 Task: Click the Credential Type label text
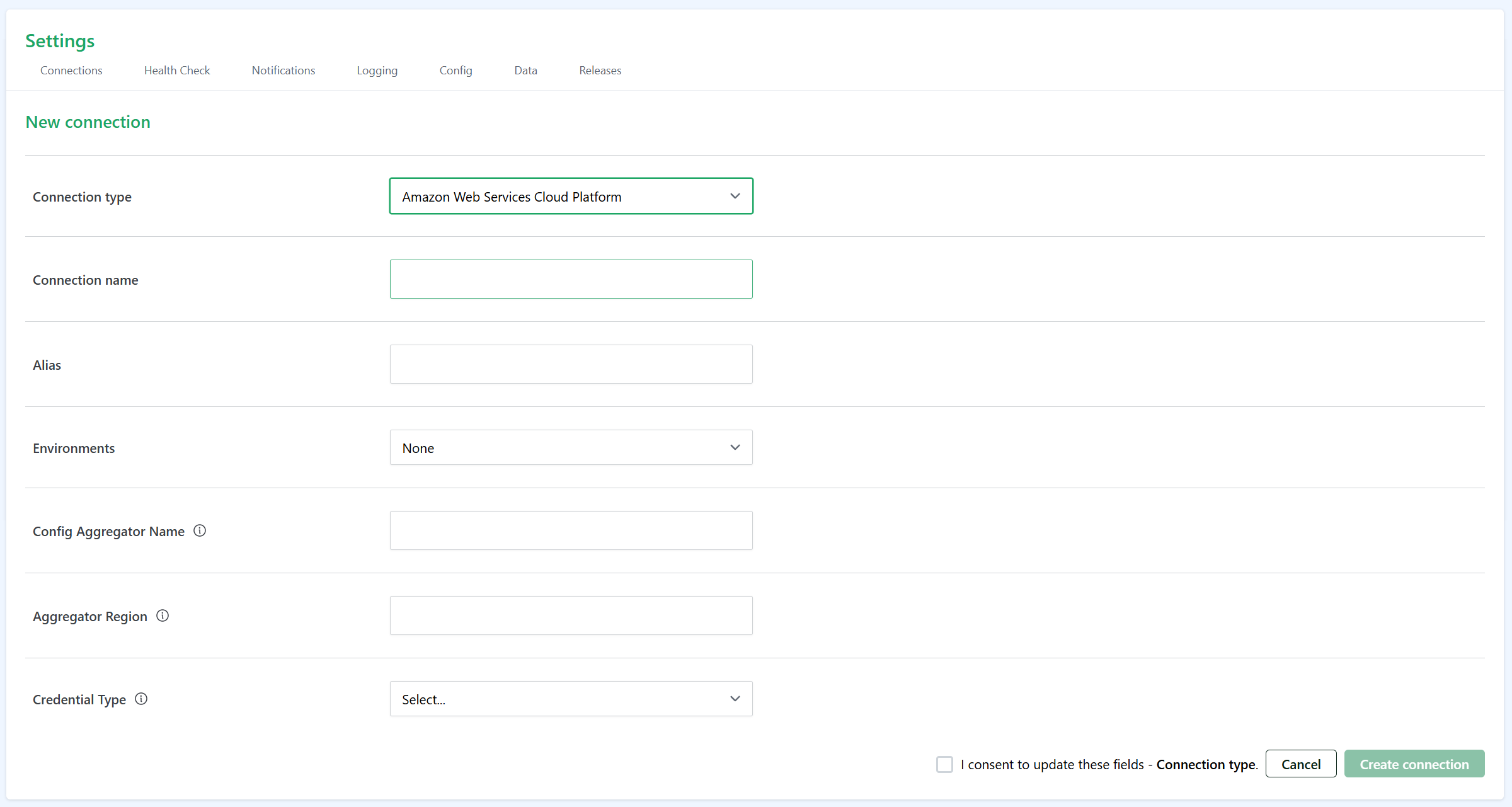[79, 700]
